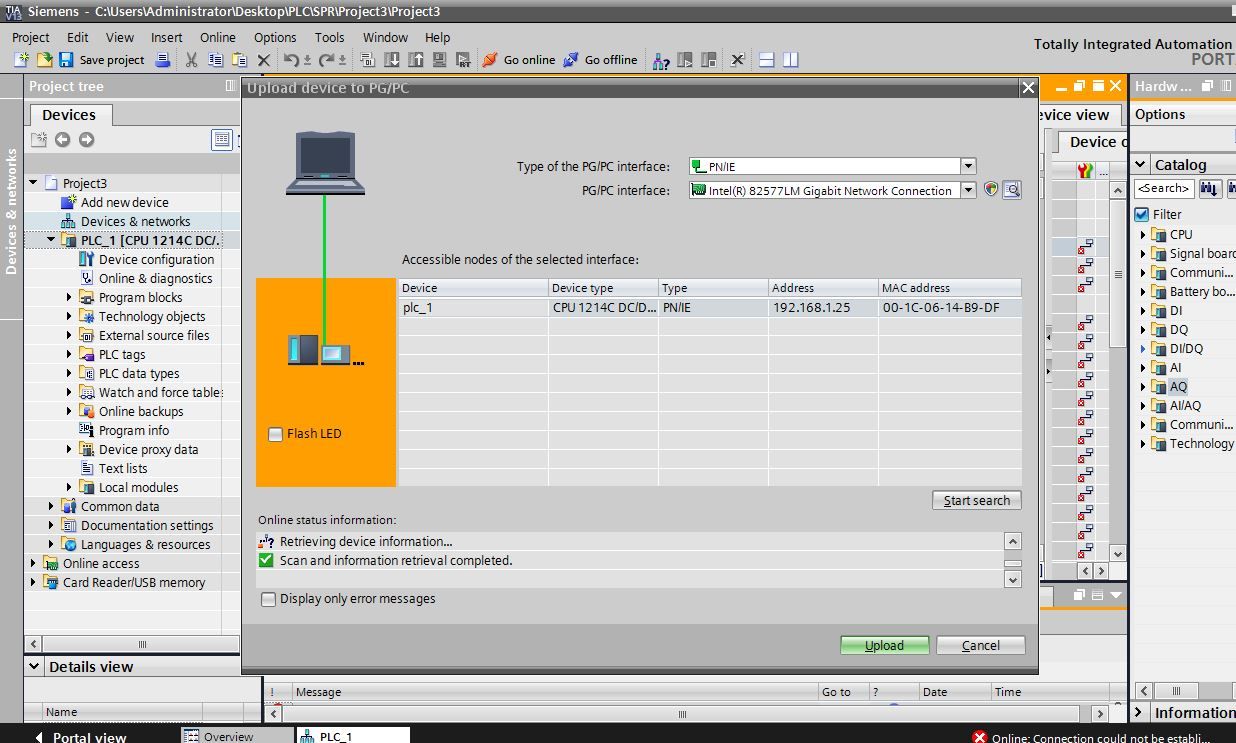This screenshot has width=1236, height=743.
Task: Select Add new device in tree
Action: coord(124,202)
